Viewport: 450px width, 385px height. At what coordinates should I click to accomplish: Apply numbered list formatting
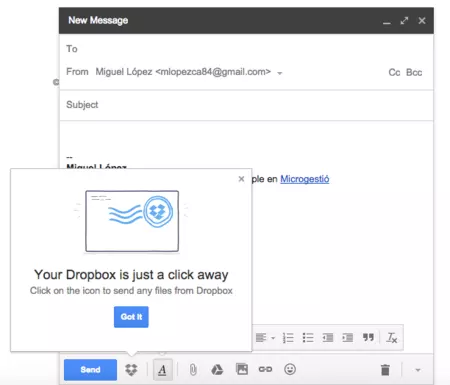pyautogui.click(x=288, y=338)
